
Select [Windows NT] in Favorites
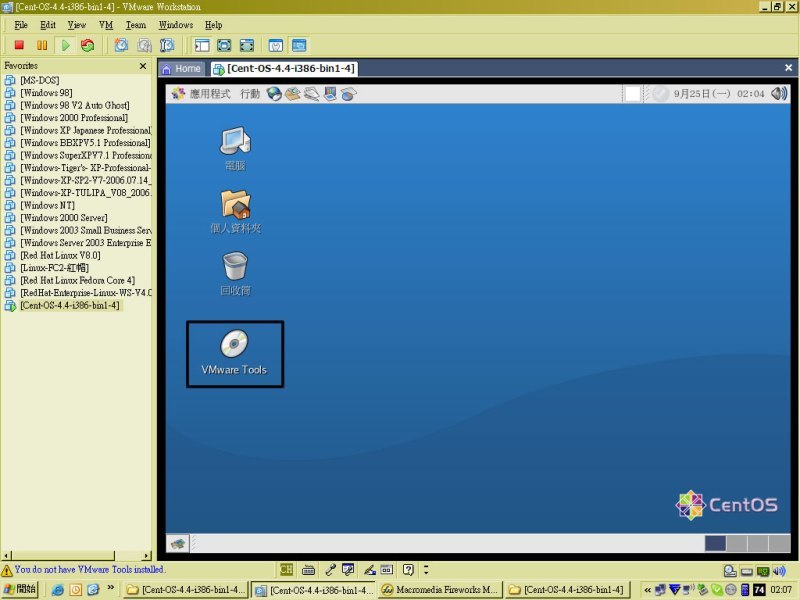pos(47,205)
